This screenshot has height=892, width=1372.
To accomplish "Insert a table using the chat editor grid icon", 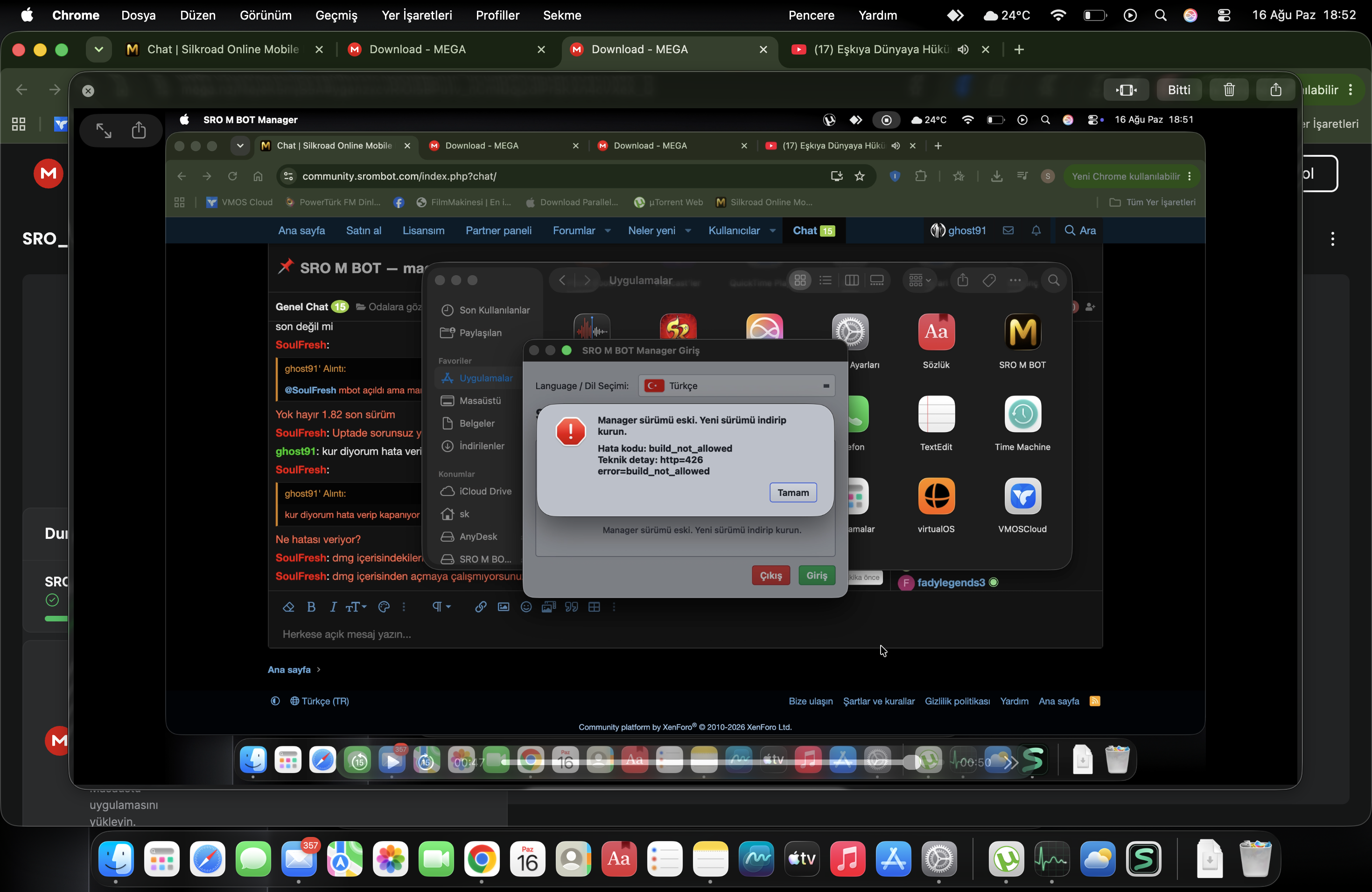I will point(595,607).
